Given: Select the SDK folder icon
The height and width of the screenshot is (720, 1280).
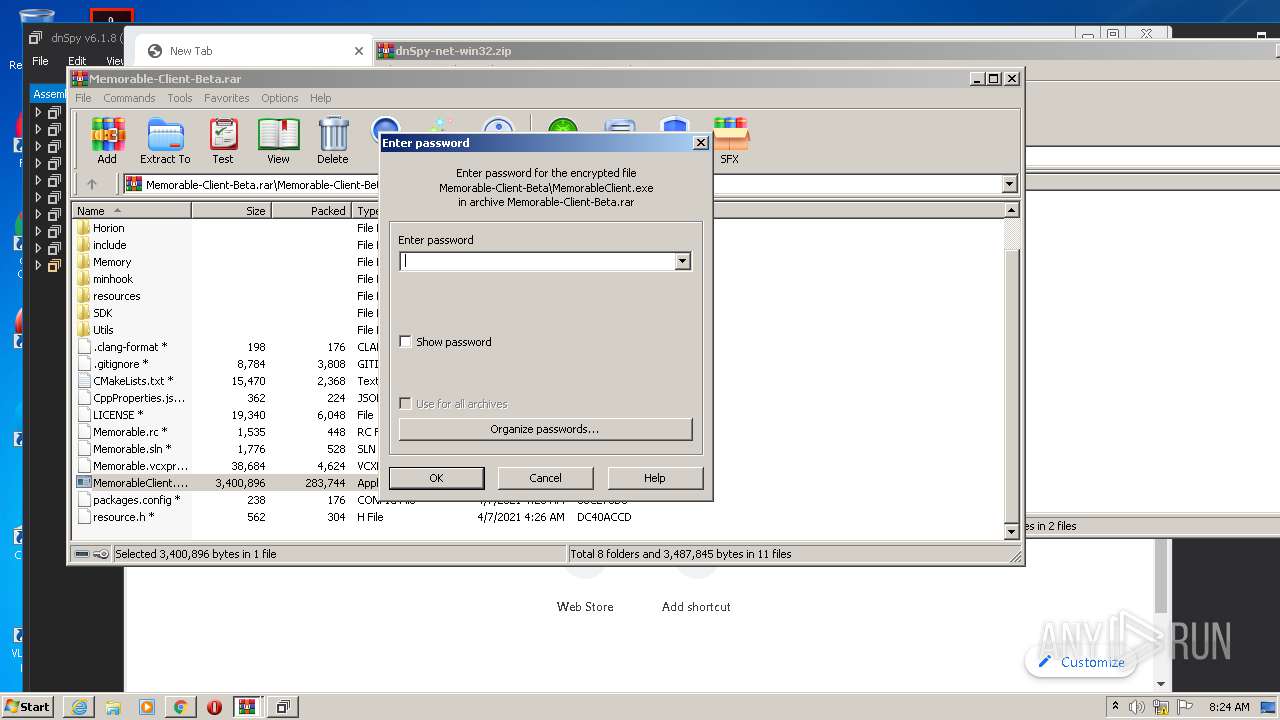Looking at the screenshot, I should (x=84, y=313).
